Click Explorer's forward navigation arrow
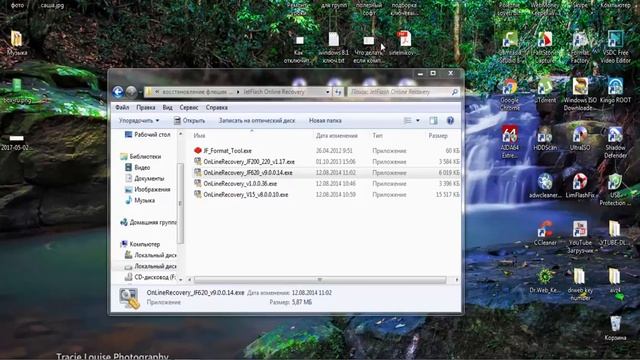The height and width of the screenshot is (360, 640). point(131,92)
